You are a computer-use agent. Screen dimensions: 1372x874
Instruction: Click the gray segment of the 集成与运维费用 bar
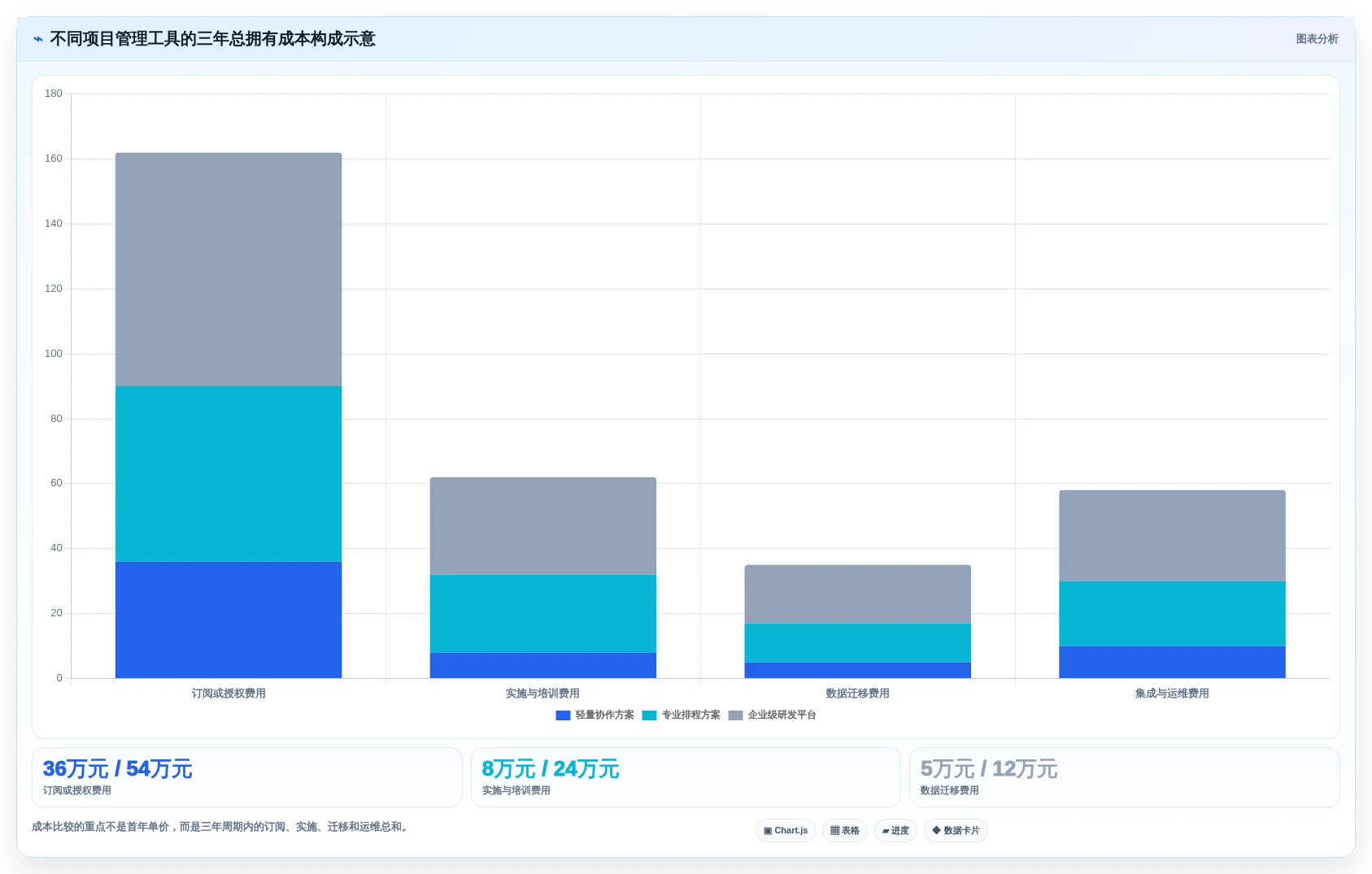[x=1172, y=536]
